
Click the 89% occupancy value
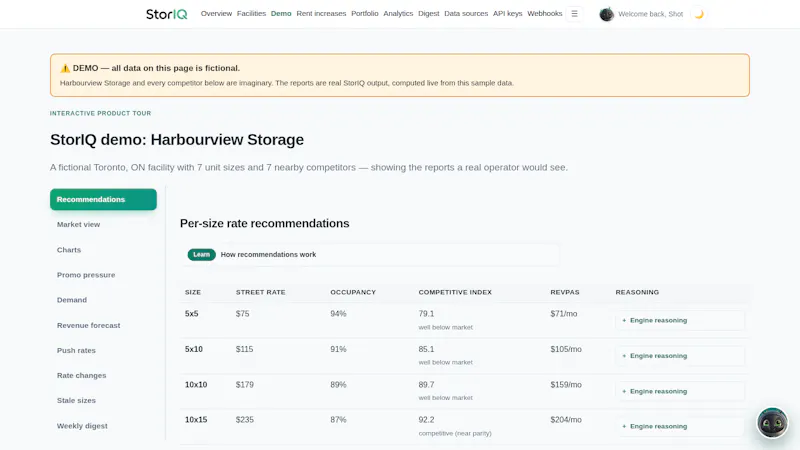click(x=338, y=385)
